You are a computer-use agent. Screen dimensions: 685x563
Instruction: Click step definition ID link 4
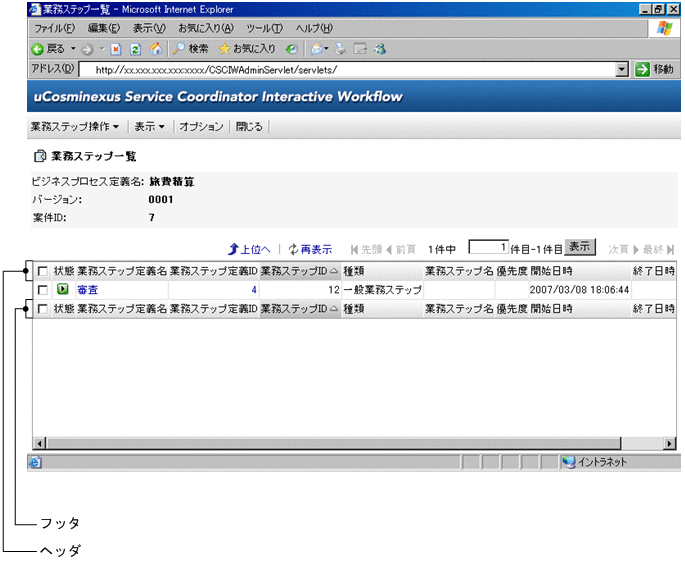[x=254, y=290]
